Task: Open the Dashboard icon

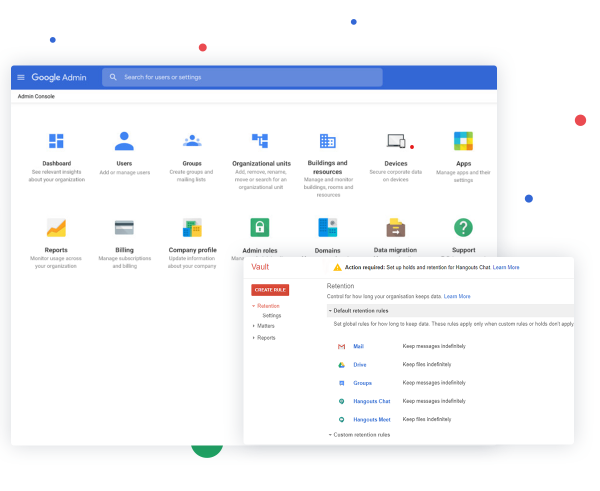Action: 56,141
